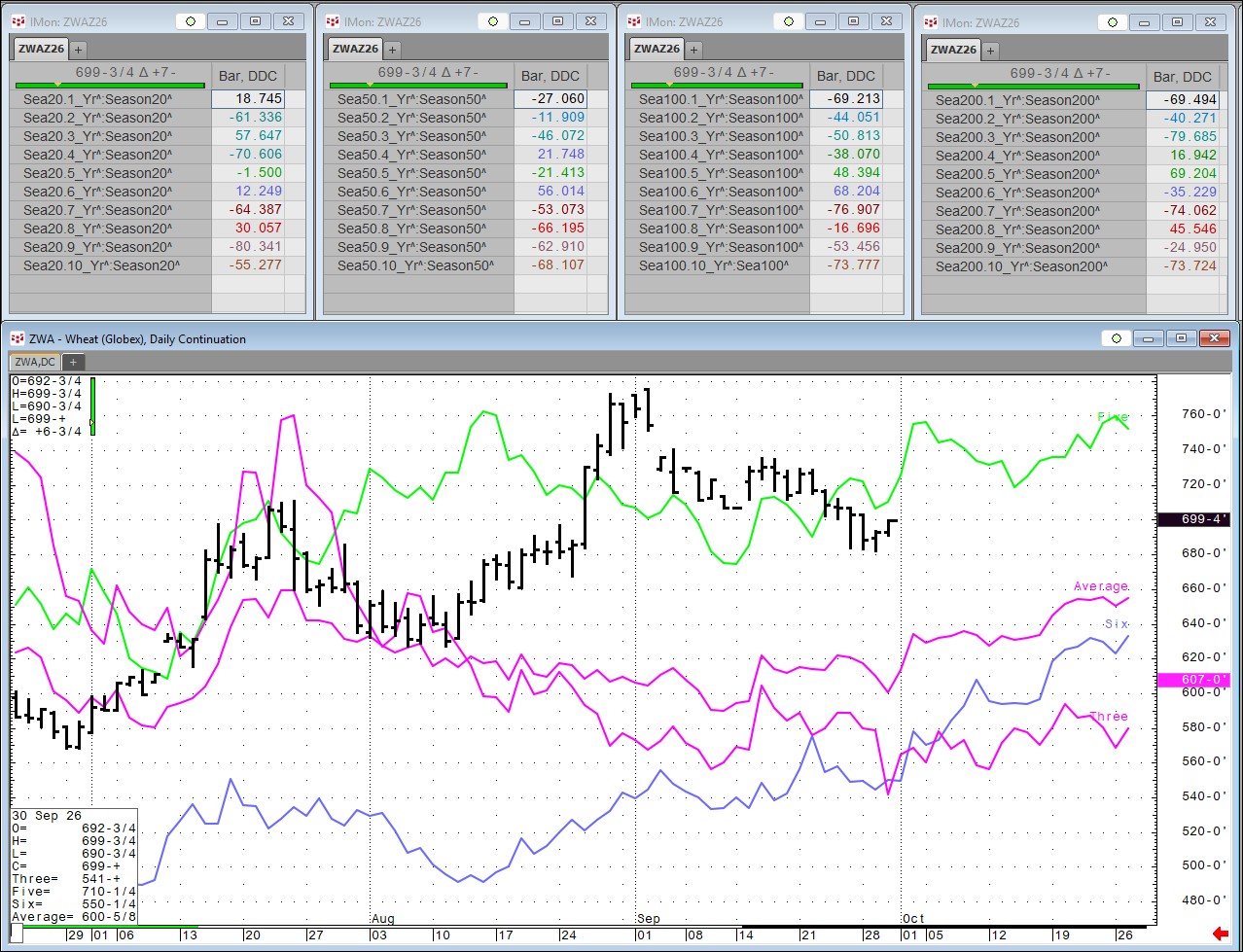Toggle the green link circle in Season20 IMon window
Screen dimensions: 1243x952
tap(190, 21)
